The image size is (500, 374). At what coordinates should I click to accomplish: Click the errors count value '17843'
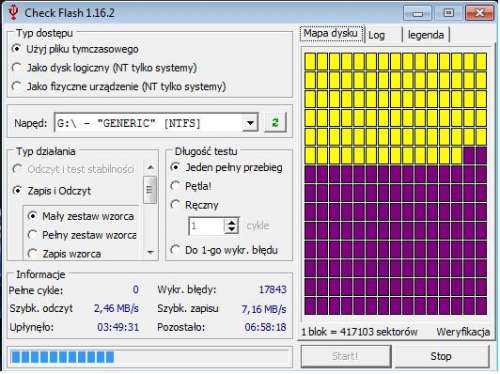coord(273,289)
